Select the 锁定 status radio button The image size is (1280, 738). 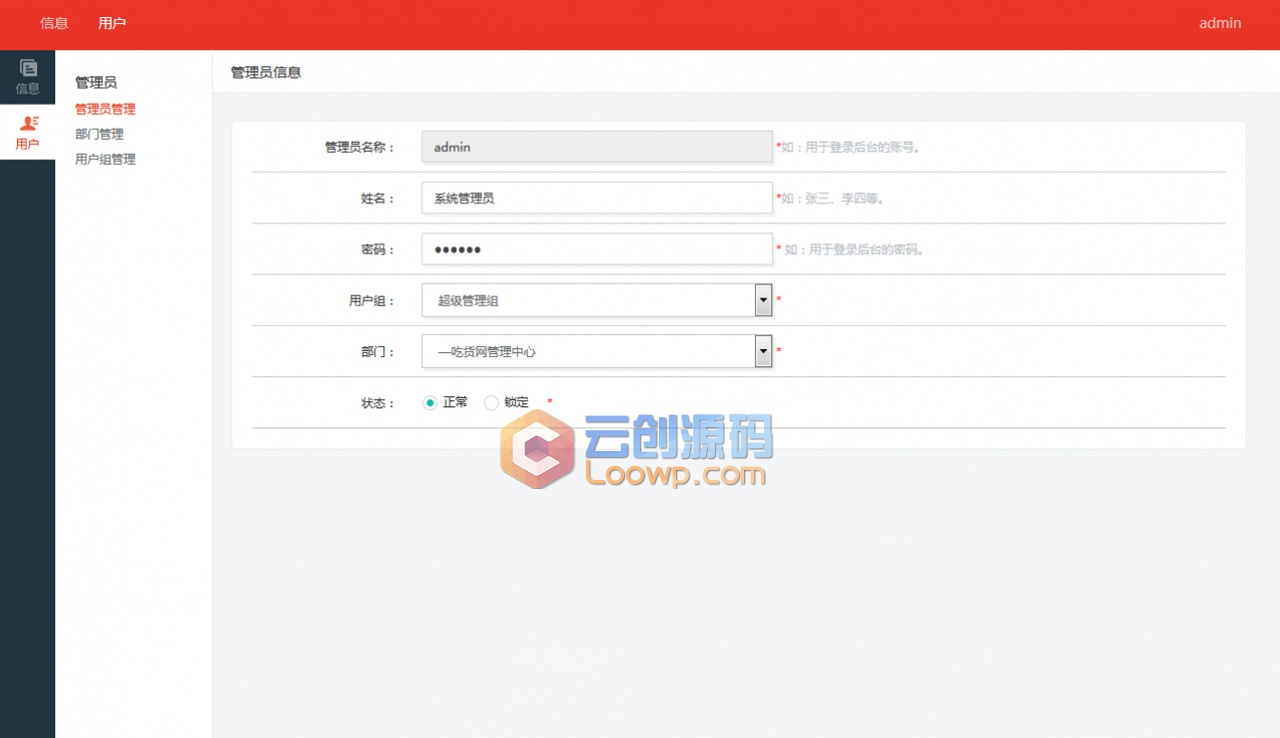(491, 403)
